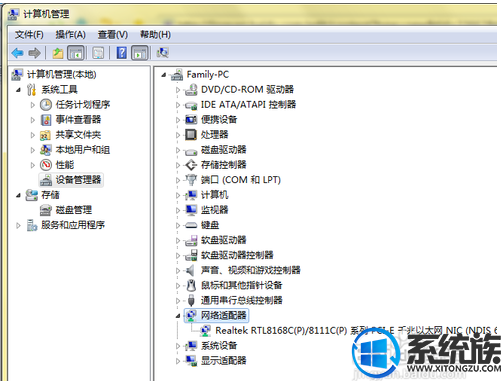The image size is (501, 381).
Task: Open the 帮助(H) menu
Action: 155,34
